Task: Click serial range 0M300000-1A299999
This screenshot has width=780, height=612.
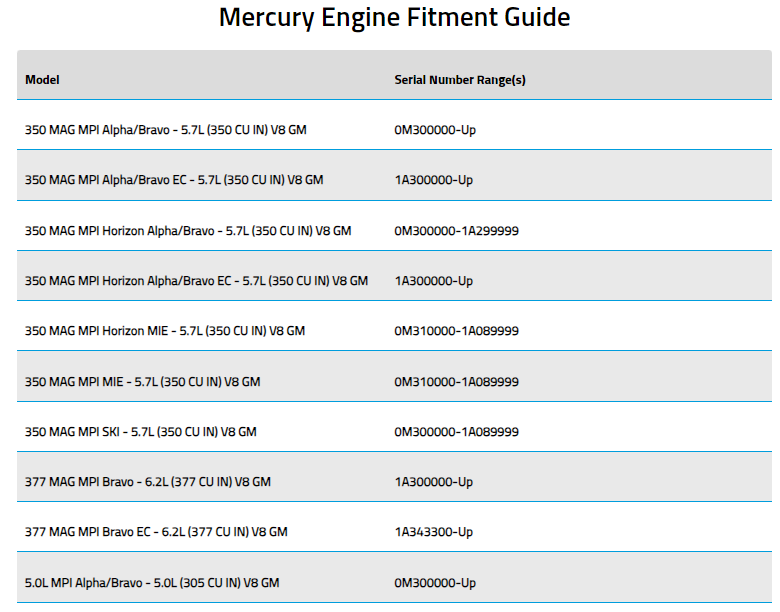Action: [457, 231]
